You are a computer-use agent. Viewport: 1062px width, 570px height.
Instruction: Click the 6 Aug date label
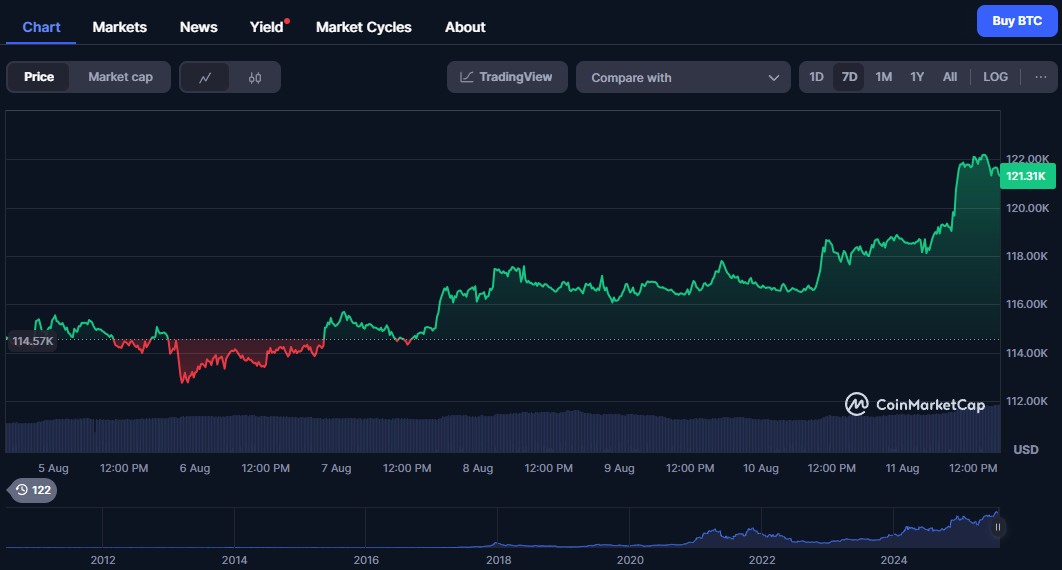194,468
